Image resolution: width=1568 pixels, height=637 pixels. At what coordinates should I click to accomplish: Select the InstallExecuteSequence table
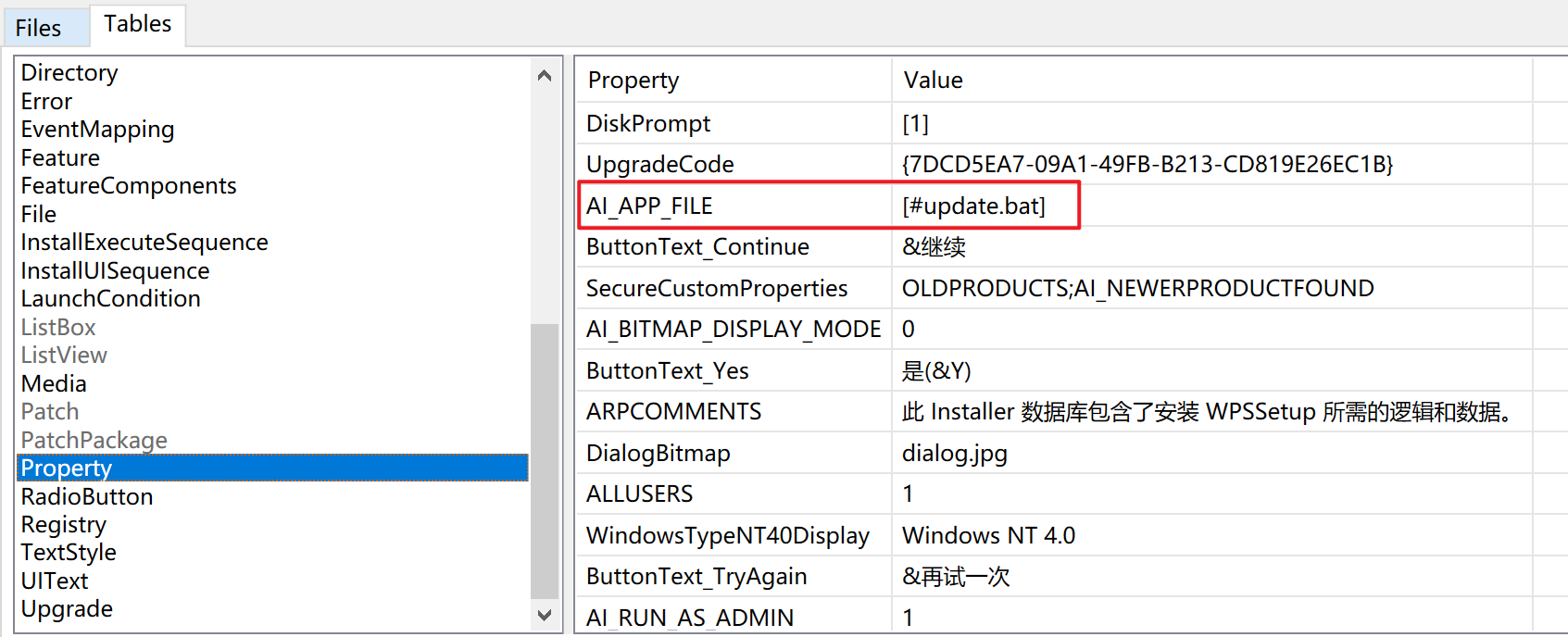click(x=144, y=243)
